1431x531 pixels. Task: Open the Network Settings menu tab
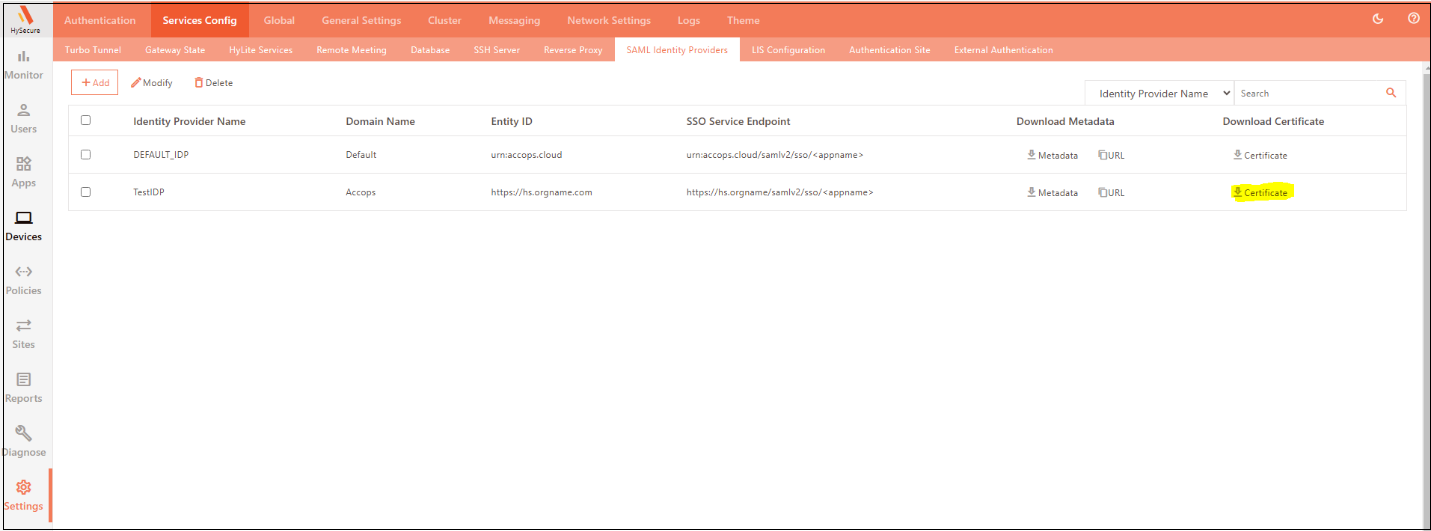[608, 20]
